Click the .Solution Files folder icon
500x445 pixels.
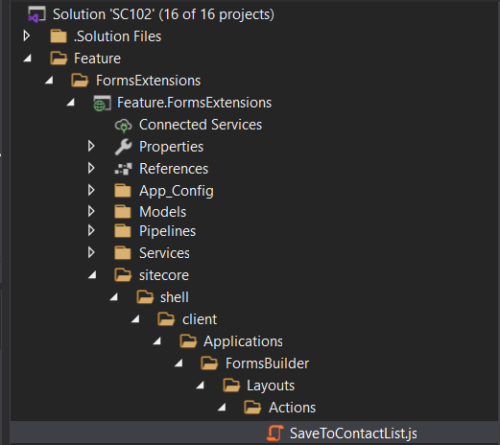point(59,36)
